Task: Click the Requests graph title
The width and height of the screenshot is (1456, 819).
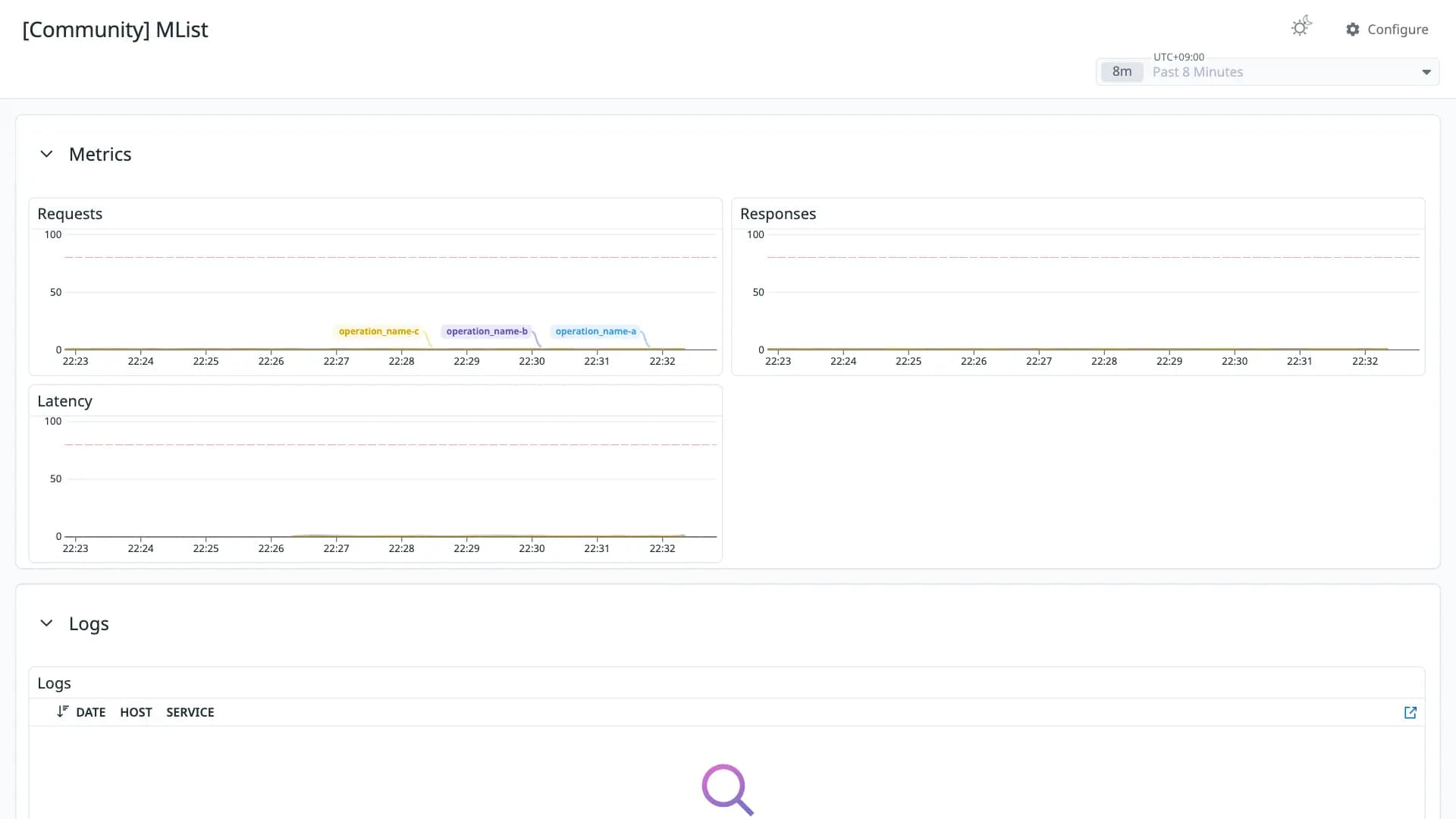Action: pyautogui.click(x=70, y=214)
